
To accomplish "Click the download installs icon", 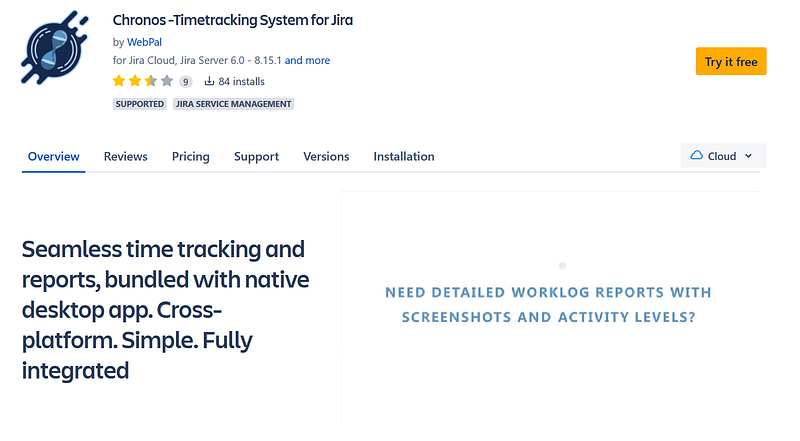I will (209, 81).
